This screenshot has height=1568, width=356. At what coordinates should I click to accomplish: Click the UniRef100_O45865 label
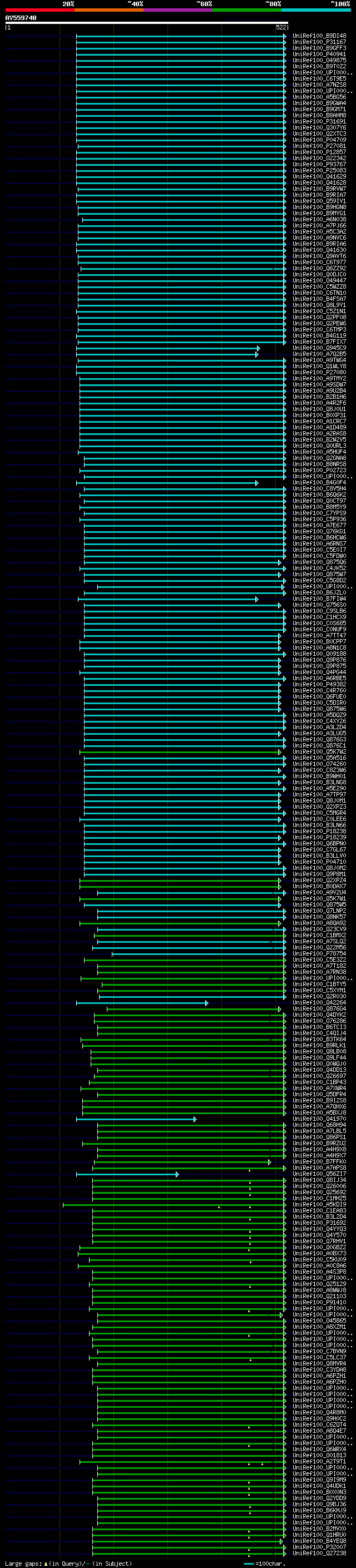319,1321
